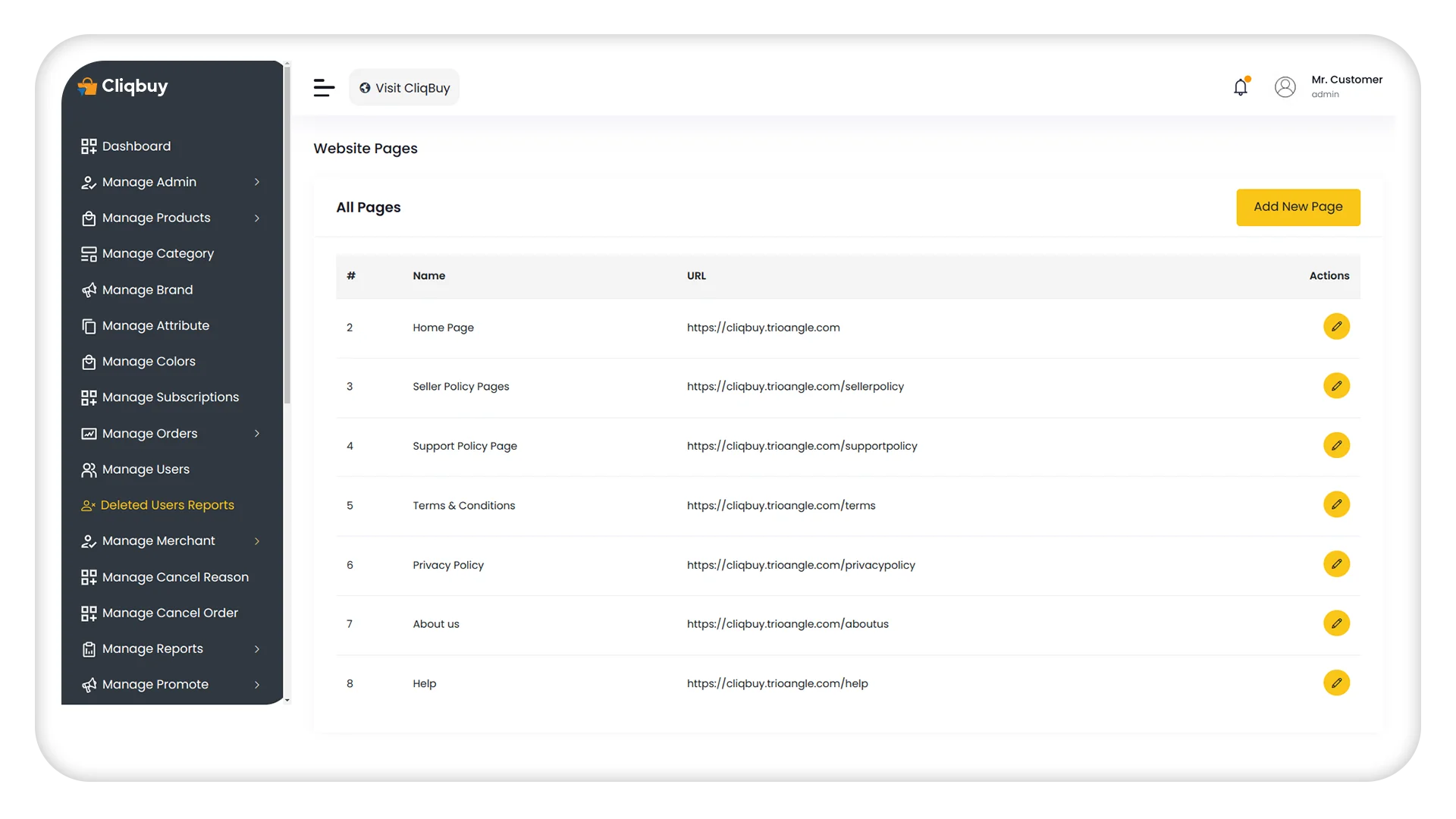Click the edit icon for Seller Policy Pages
The image size is (1456, 819).
coord(1335,385)
